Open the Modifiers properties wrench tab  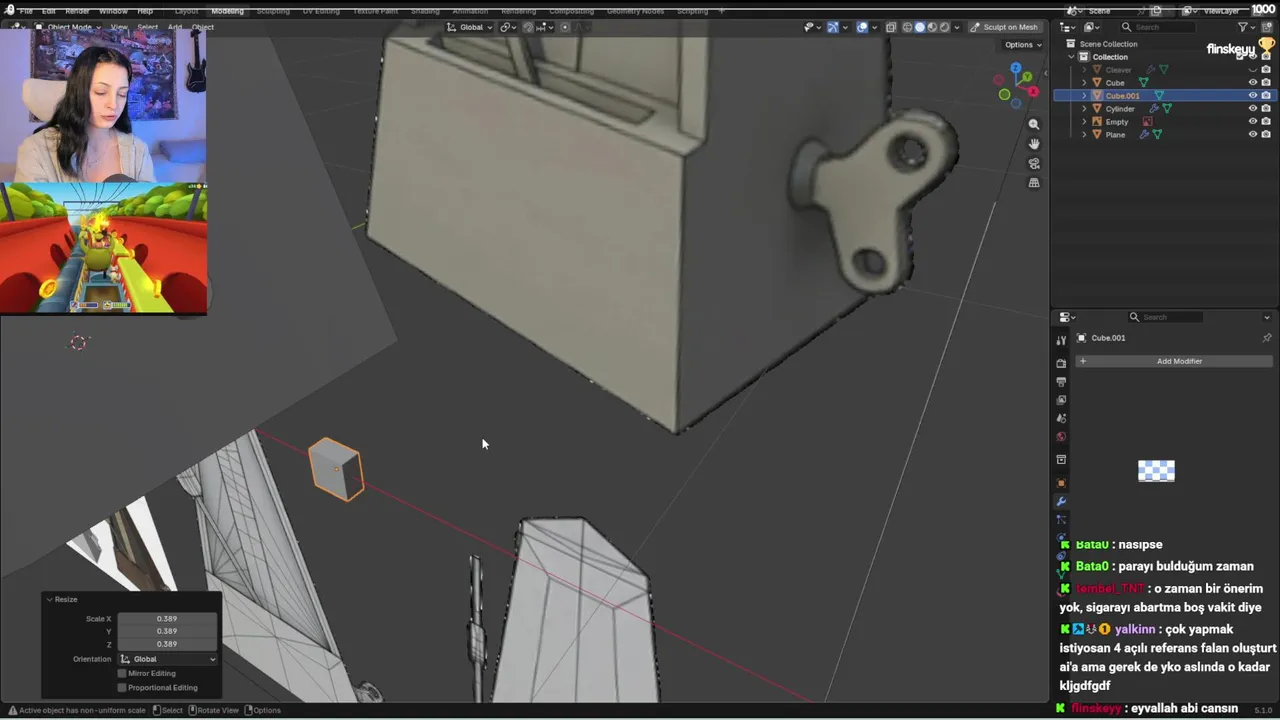(x=1061, y=501)
